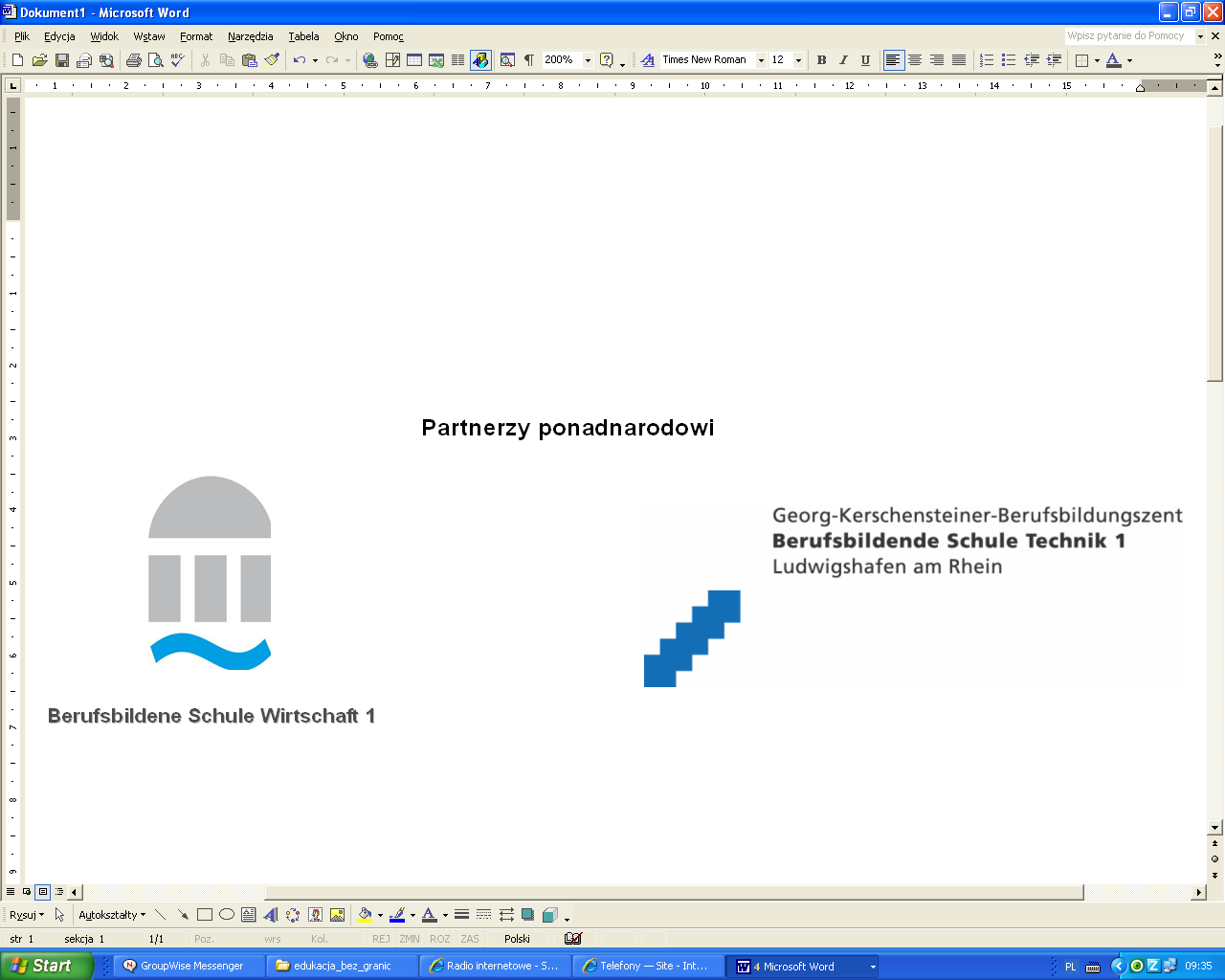Open edukacja_bez_granic taskbar folder
This screenshot has width=1225, height=980.
click(x=342, y=966)
